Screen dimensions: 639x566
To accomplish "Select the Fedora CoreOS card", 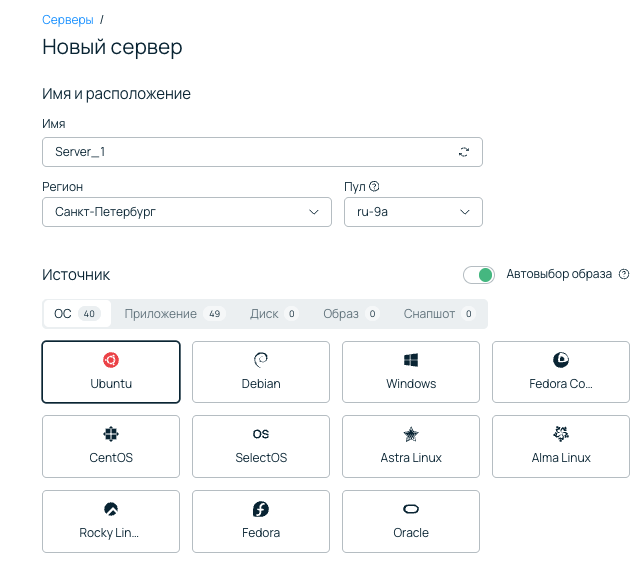I will 561,372.
